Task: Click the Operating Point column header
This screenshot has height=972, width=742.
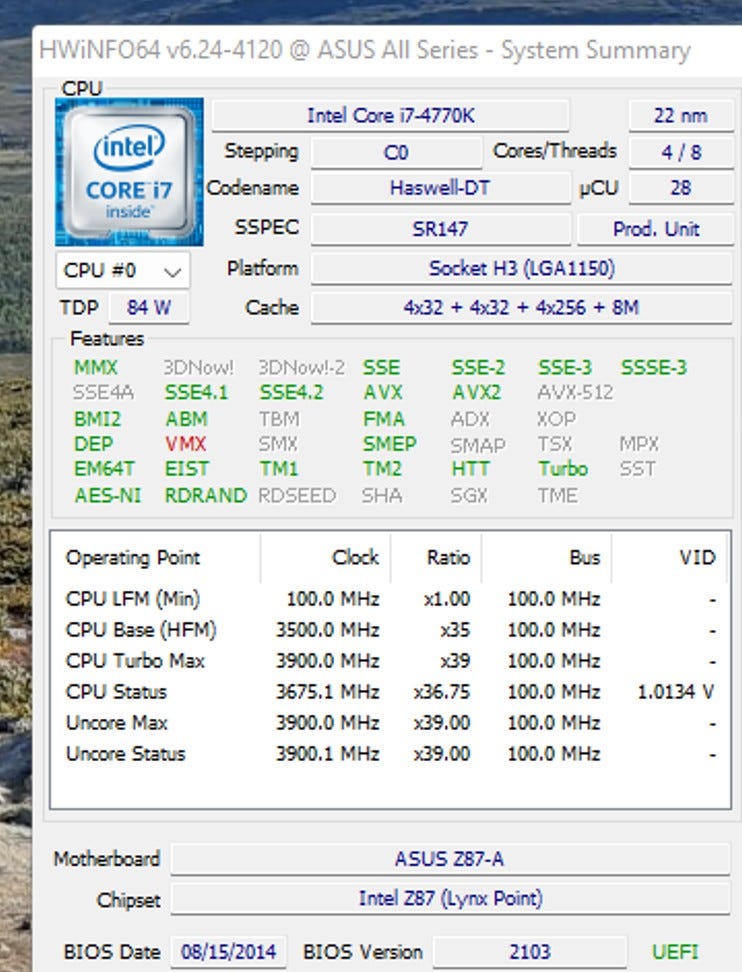Action: (156, 557)
